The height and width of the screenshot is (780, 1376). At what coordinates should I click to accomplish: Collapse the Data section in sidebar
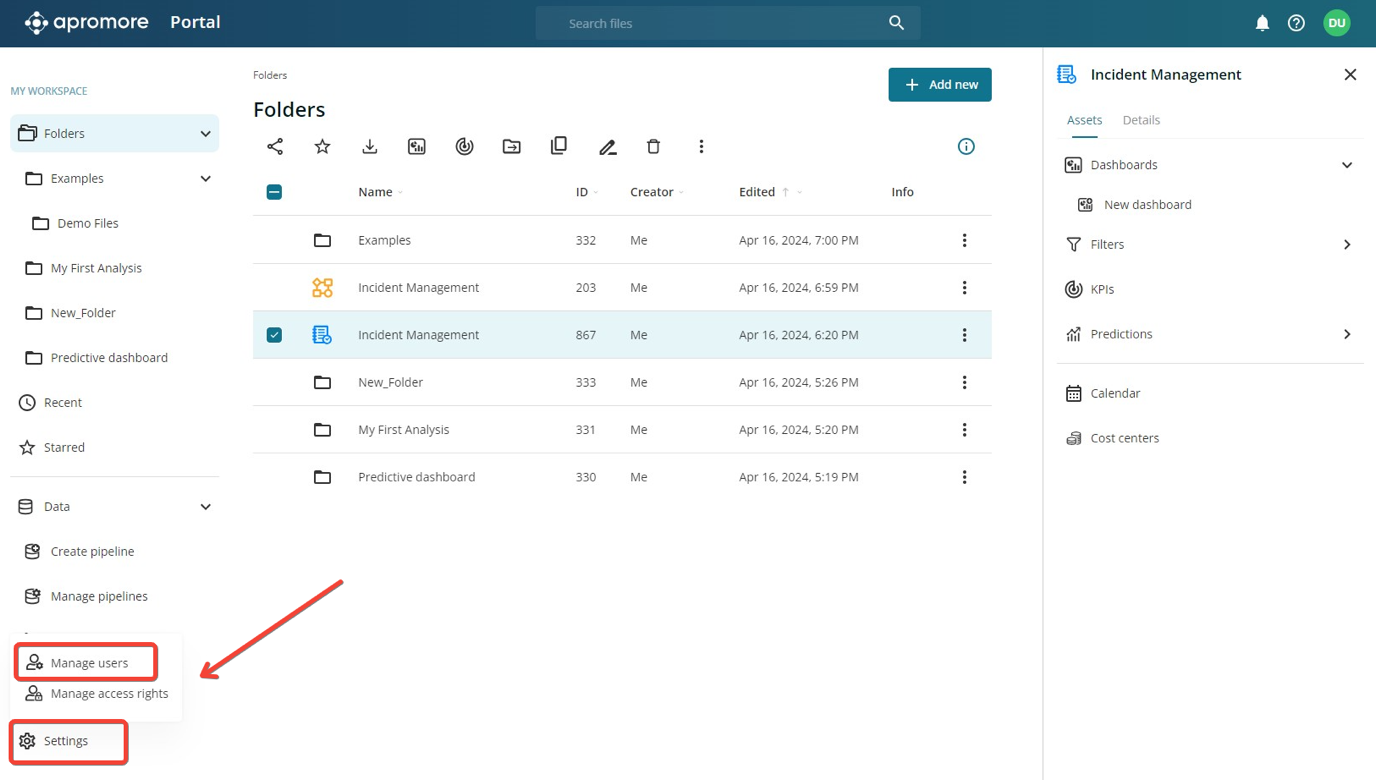pos(205,507)
